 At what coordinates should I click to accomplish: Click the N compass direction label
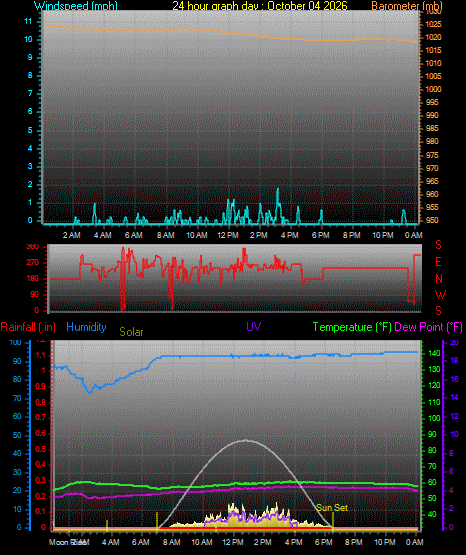439,279
